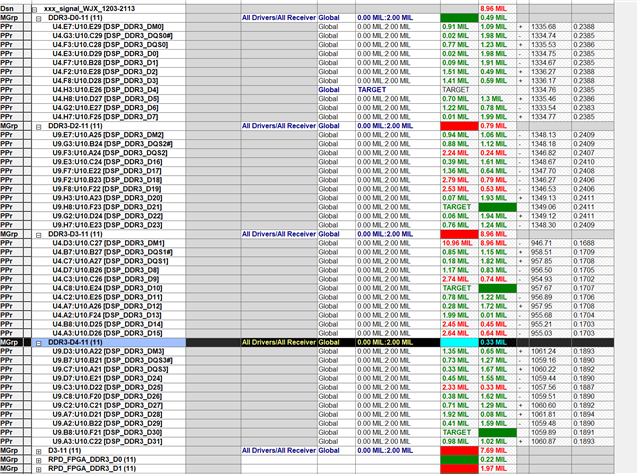
Task: Click All Drivers/All Receiver in D3-11 row
Action: [x=279, y=450]
